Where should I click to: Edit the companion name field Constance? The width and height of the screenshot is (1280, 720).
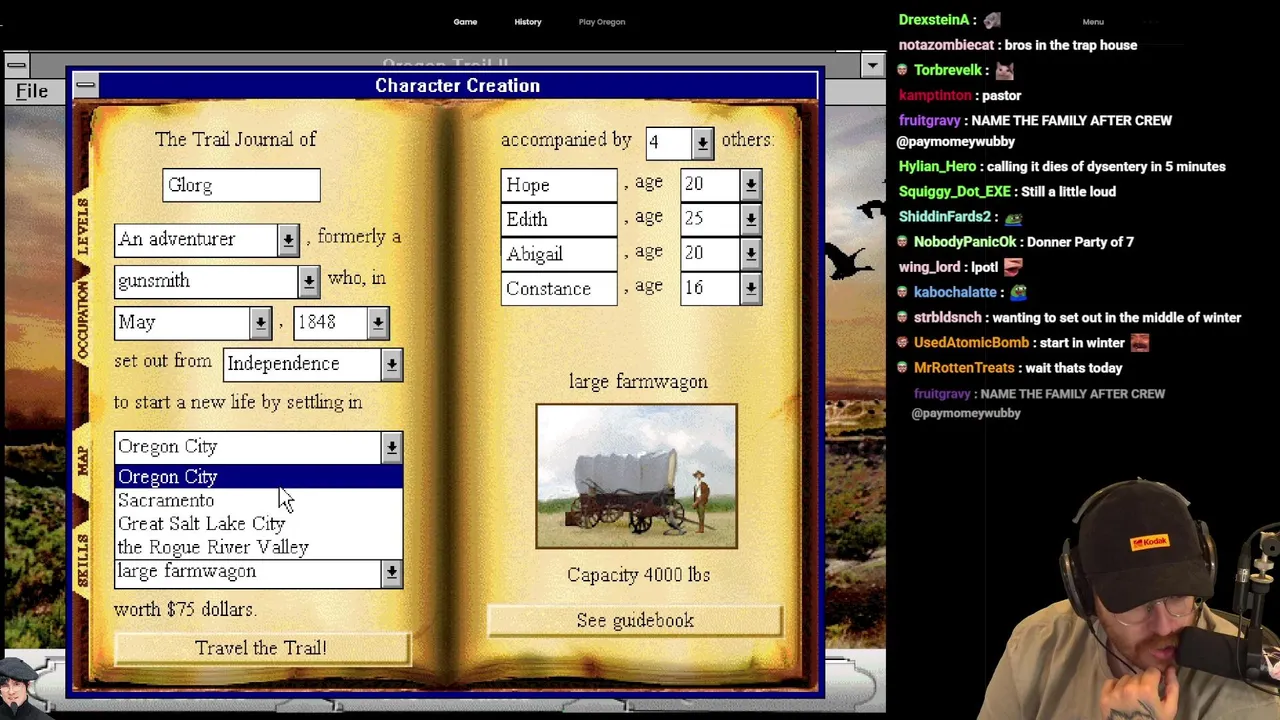pyautogui.click(x=559, y=289)
